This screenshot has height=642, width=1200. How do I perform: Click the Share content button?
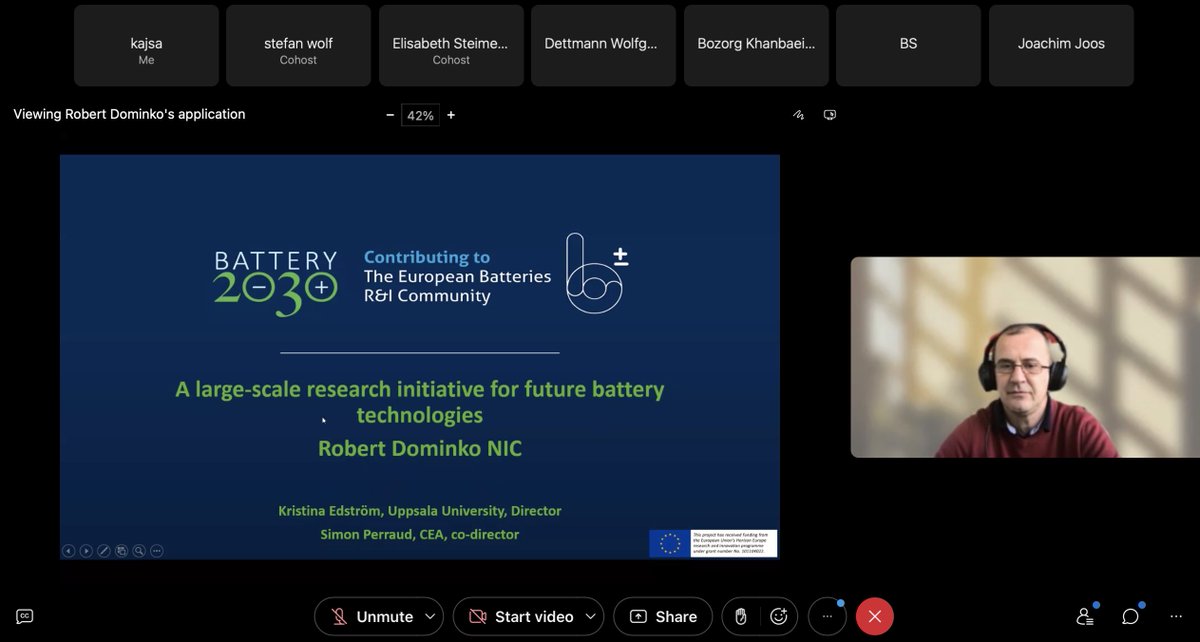663,617
